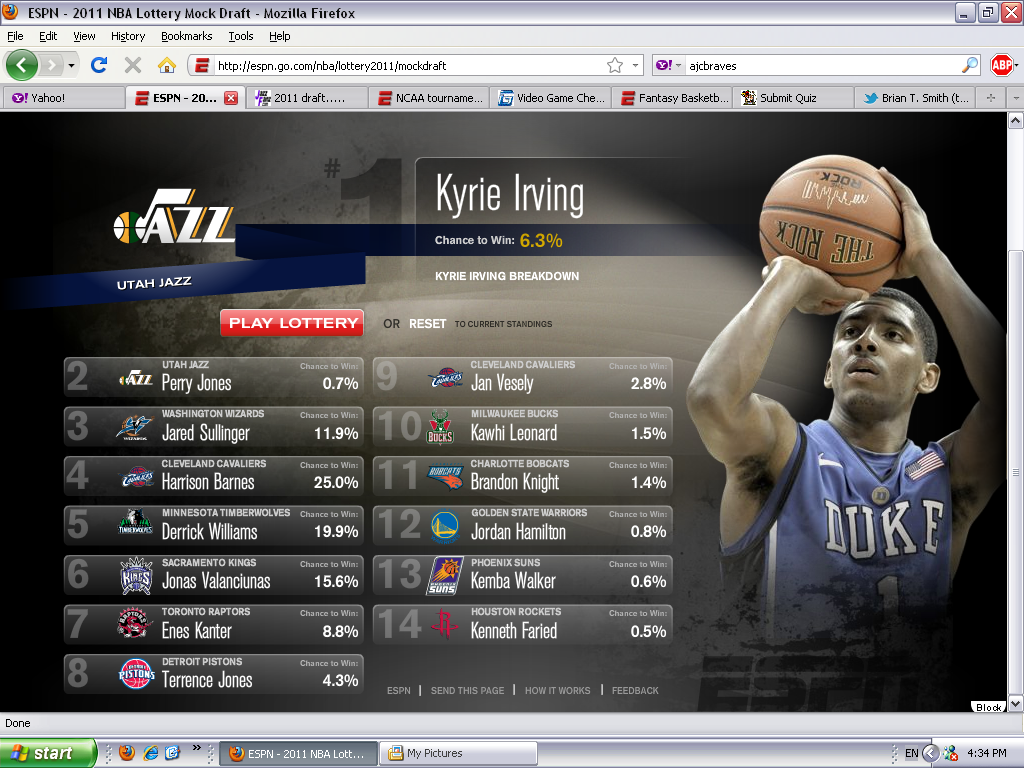Open the File menu
Image resolution: width=1024 pixels, height=768 pixels.
pos(15,36)
